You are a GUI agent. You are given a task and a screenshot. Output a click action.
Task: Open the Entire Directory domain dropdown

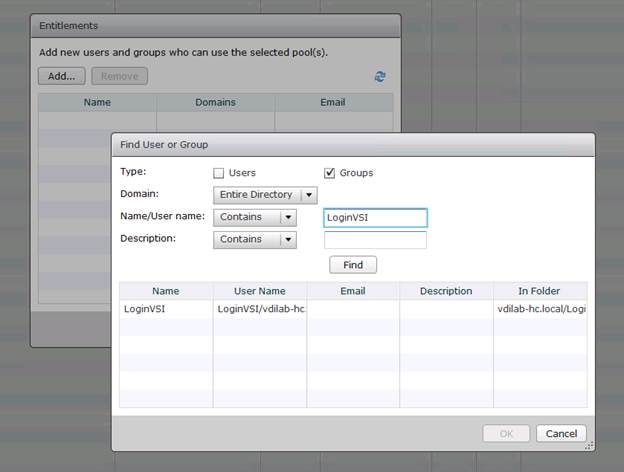tap(265, 195)
